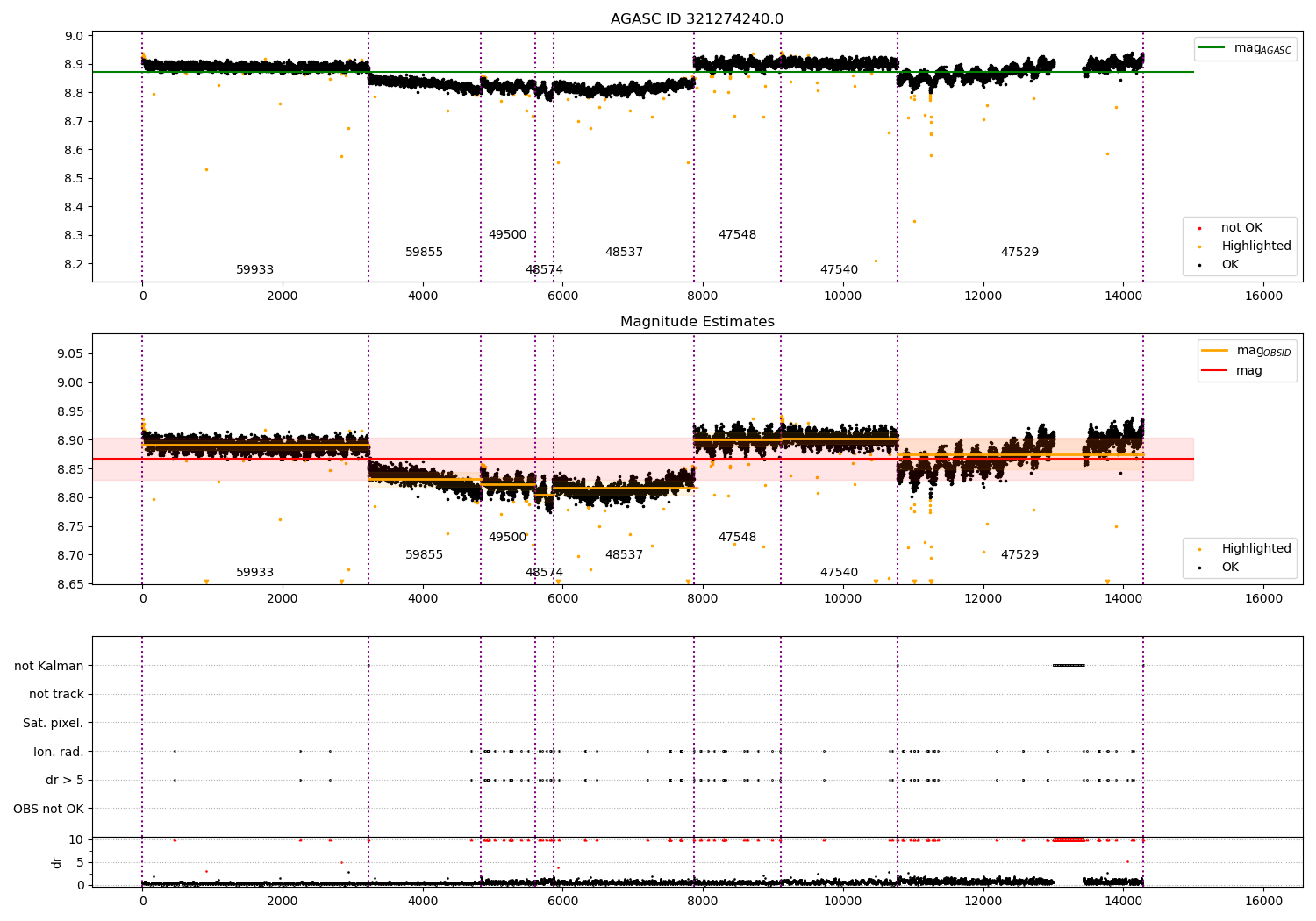
Task: Click the 'dr' axis tick labeled 5
Action: (x=81, y=862)
